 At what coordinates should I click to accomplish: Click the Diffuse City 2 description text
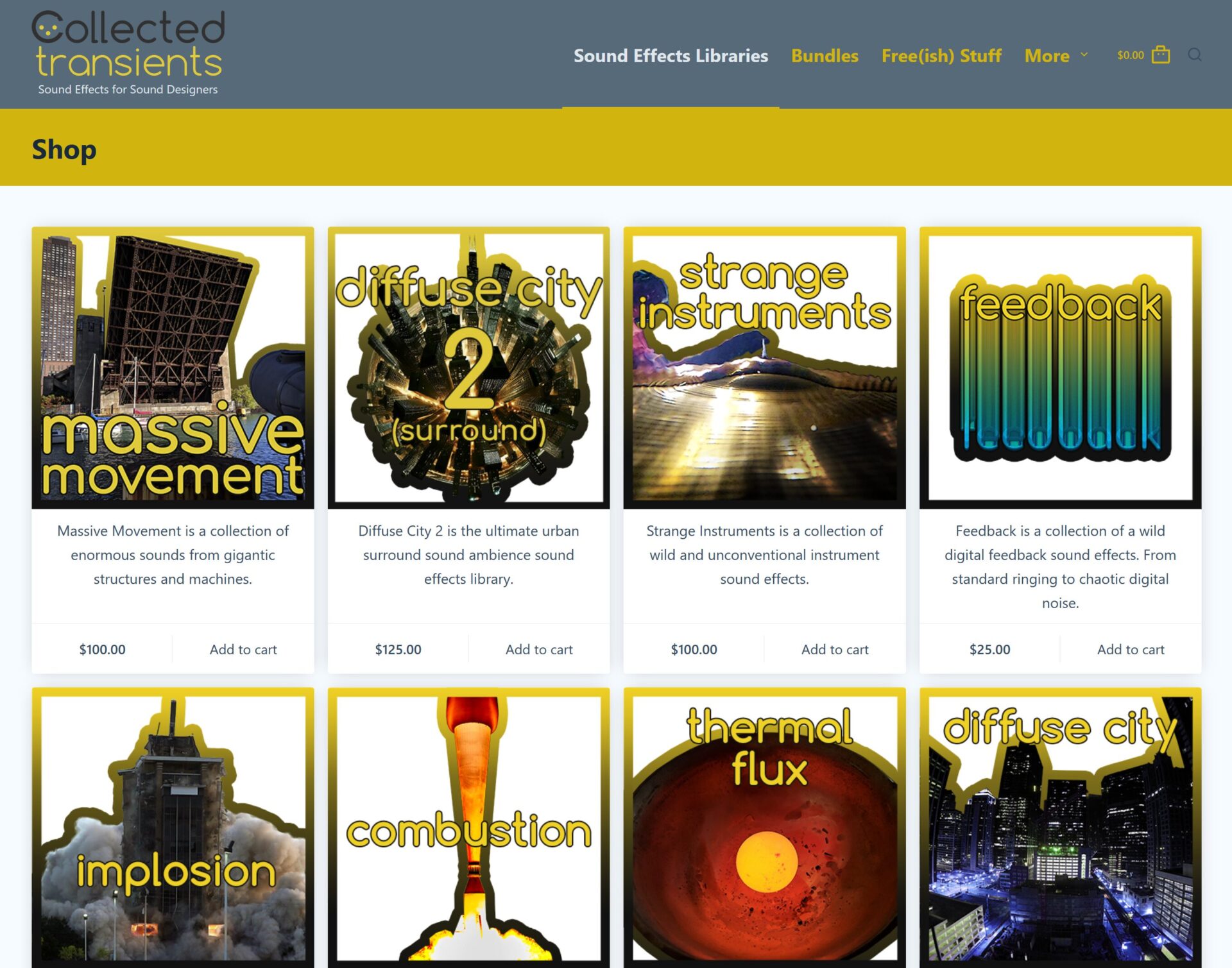468,555
